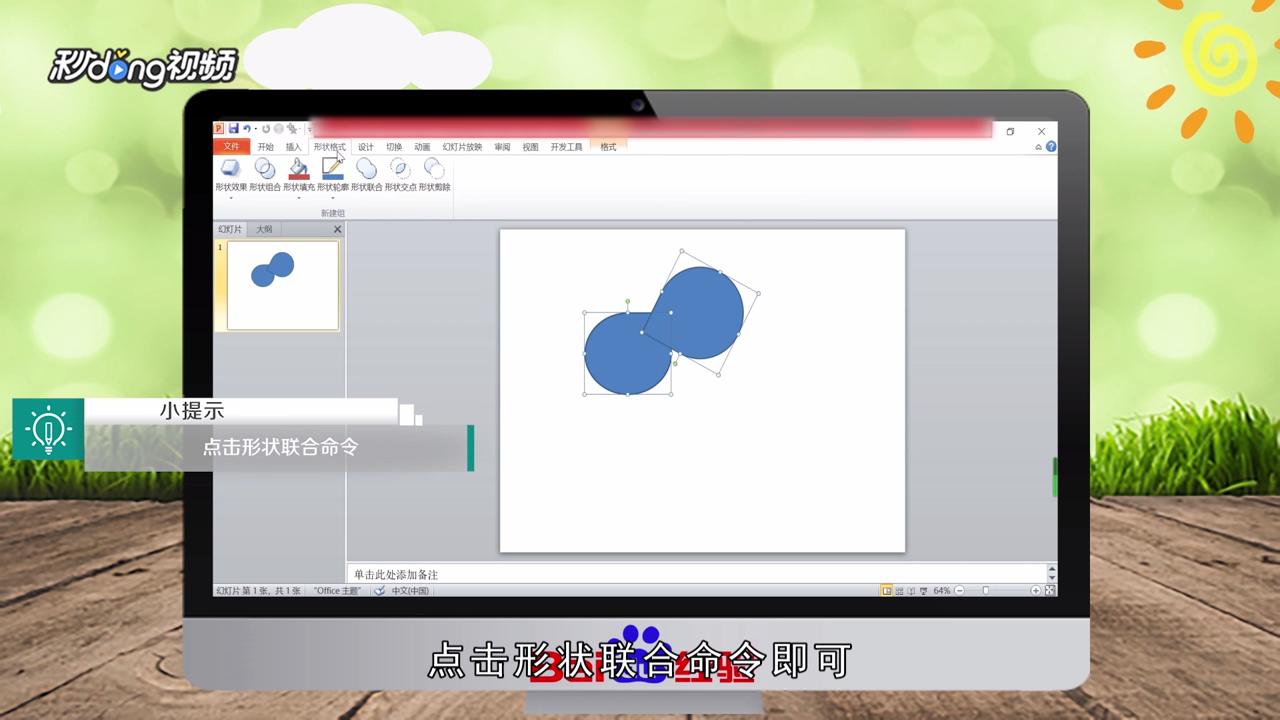Open the 形状效果 shape effects button
The height and width of the screenshot is (720, 1280).
click(231, 174)
